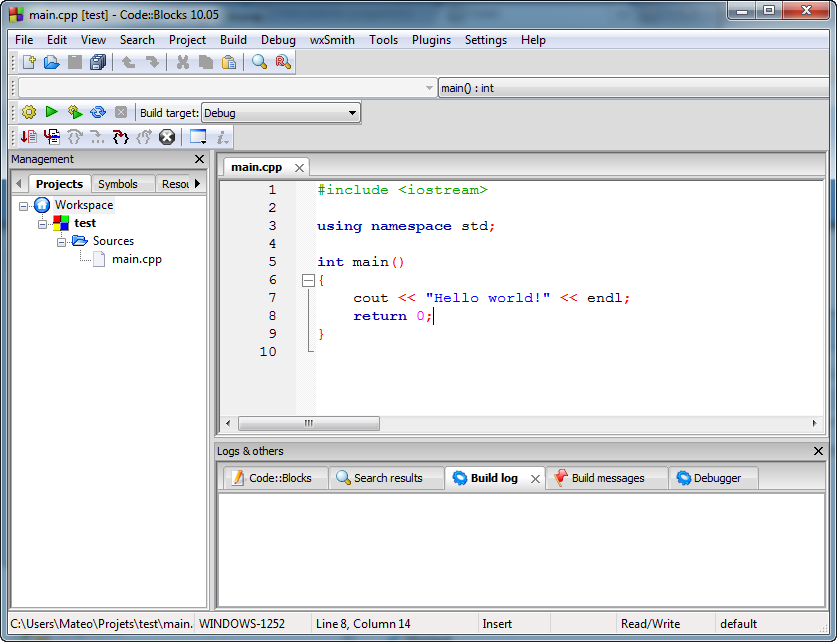
Task: Click the Paste toolbar icon
Action: click(228, 62)
